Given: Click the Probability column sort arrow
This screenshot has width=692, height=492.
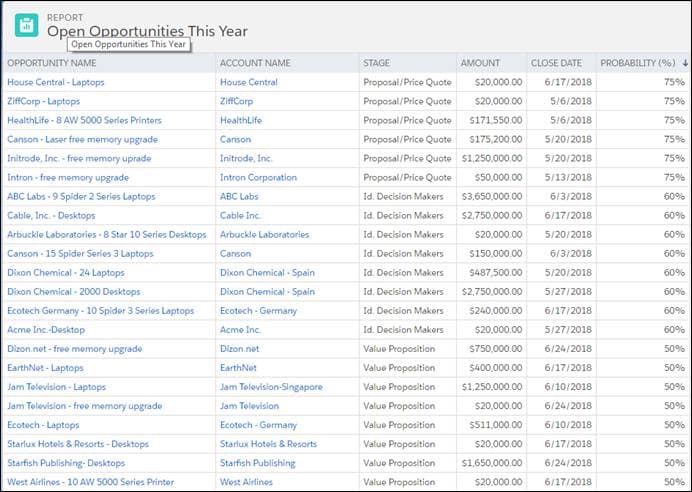Looking at the screenshot, I should (683, 63).
